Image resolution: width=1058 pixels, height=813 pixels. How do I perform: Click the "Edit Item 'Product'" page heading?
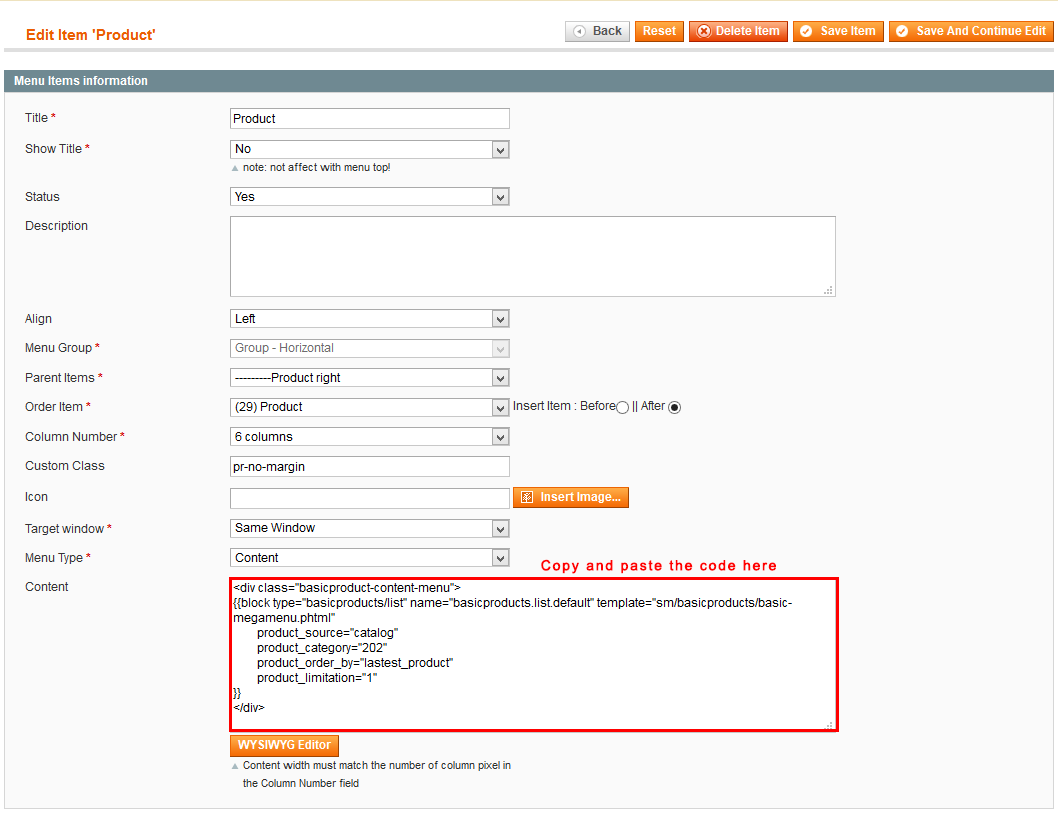click(90, 35)
